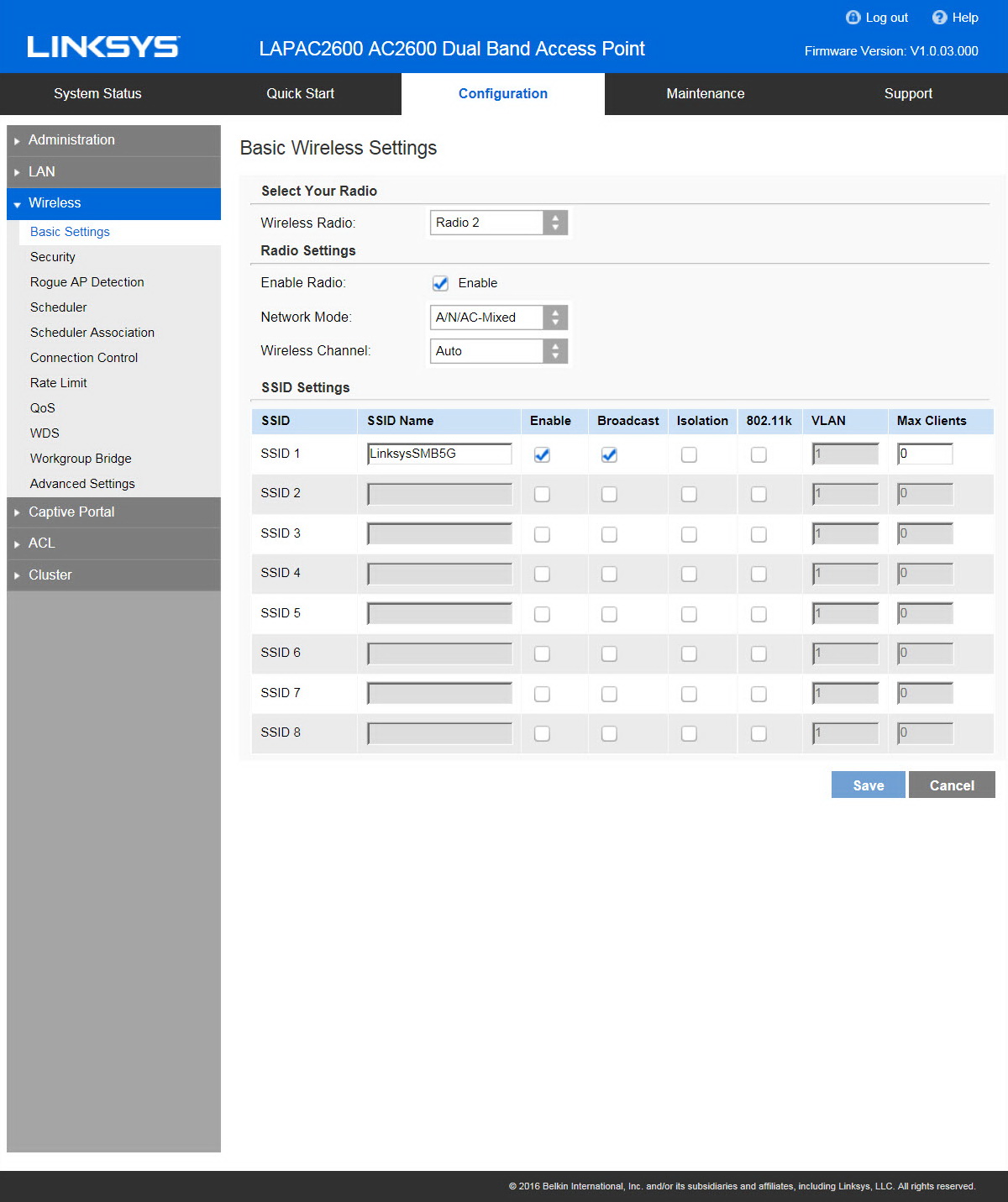
Task: Open the Scheduler page
Action: click(59, 307)
